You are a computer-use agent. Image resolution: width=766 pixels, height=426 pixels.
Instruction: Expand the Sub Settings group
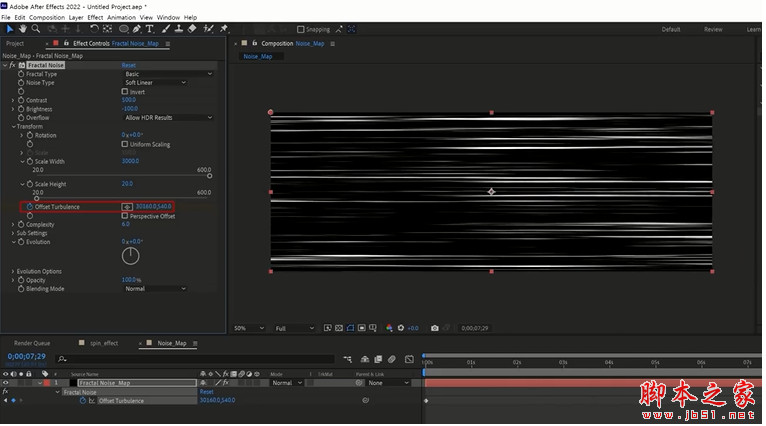coord(13,233)
